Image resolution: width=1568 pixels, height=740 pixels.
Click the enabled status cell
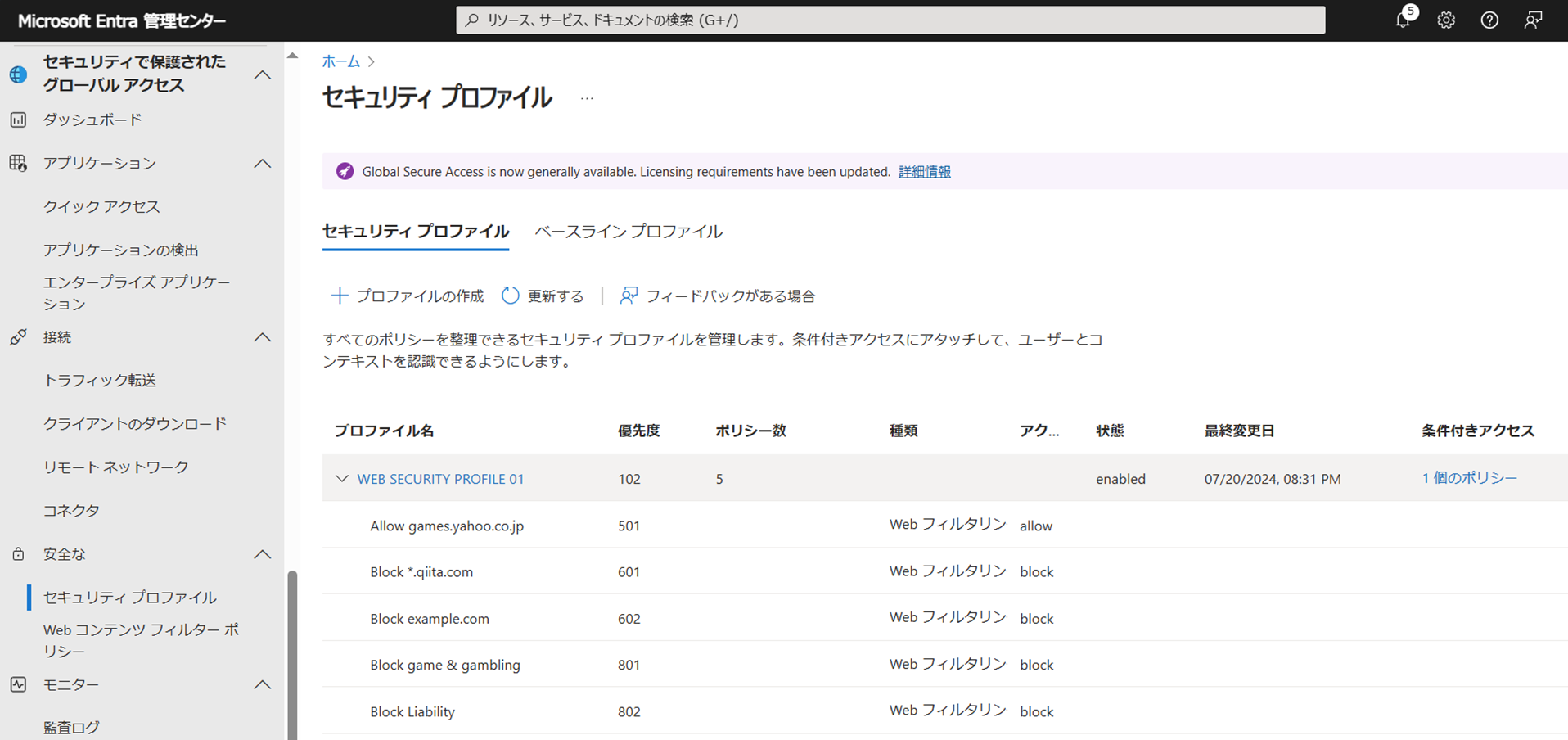click(x=1120, y=479)
